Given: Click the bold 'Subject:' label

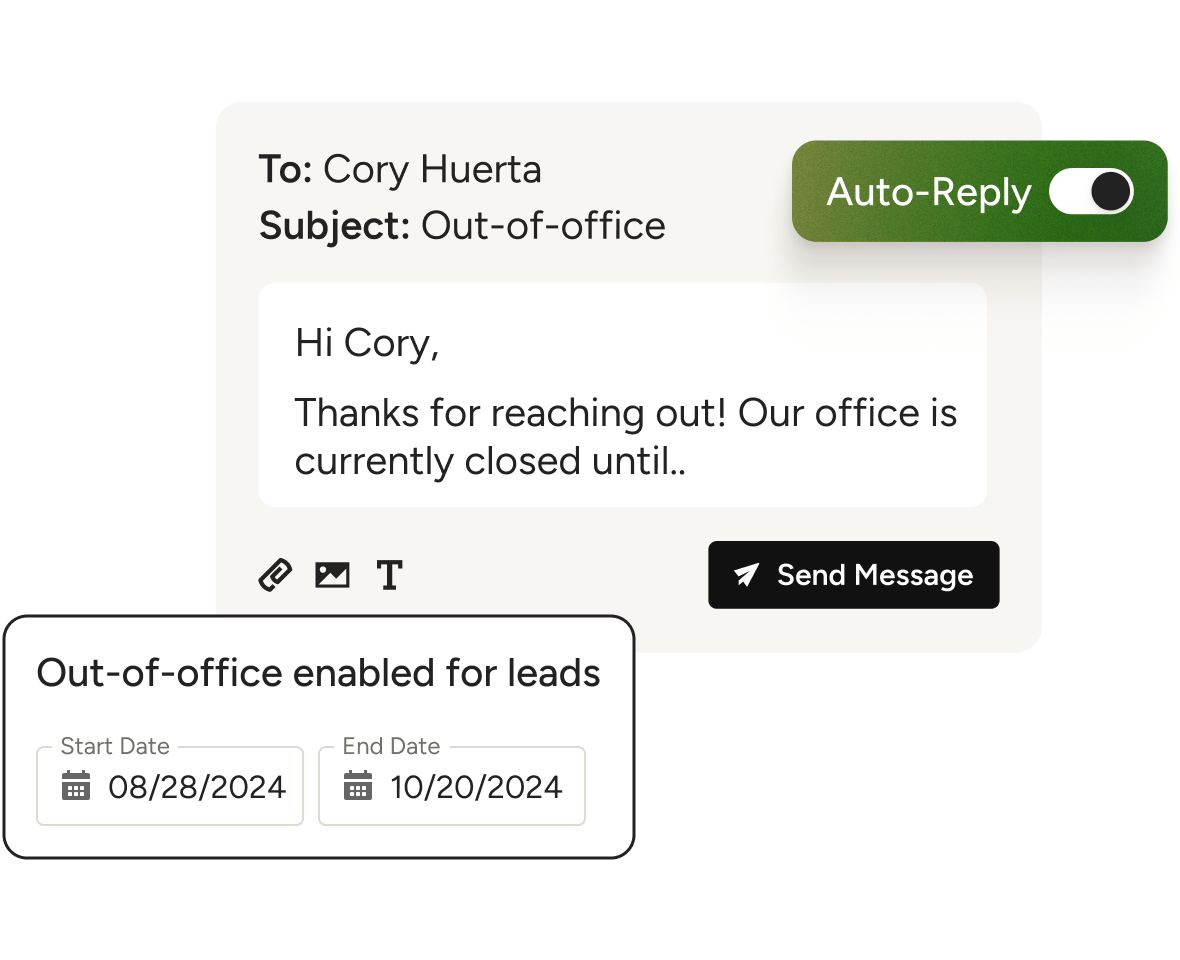Looking at the screenshot, I should pos(334,225).
